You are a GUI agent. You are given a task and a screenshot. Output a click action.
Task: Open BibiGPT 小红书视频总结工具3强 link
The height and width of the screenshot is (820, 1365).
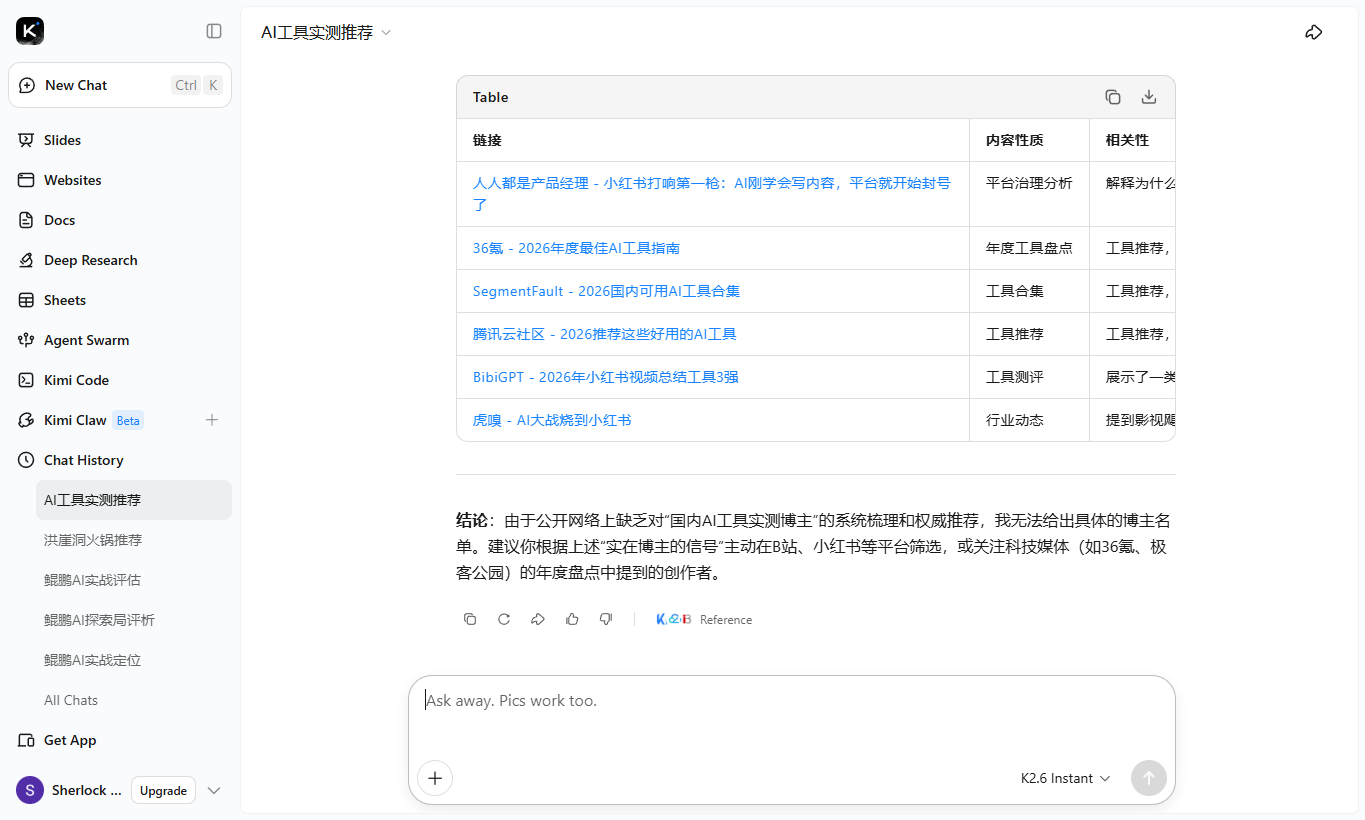coord(606,377)
